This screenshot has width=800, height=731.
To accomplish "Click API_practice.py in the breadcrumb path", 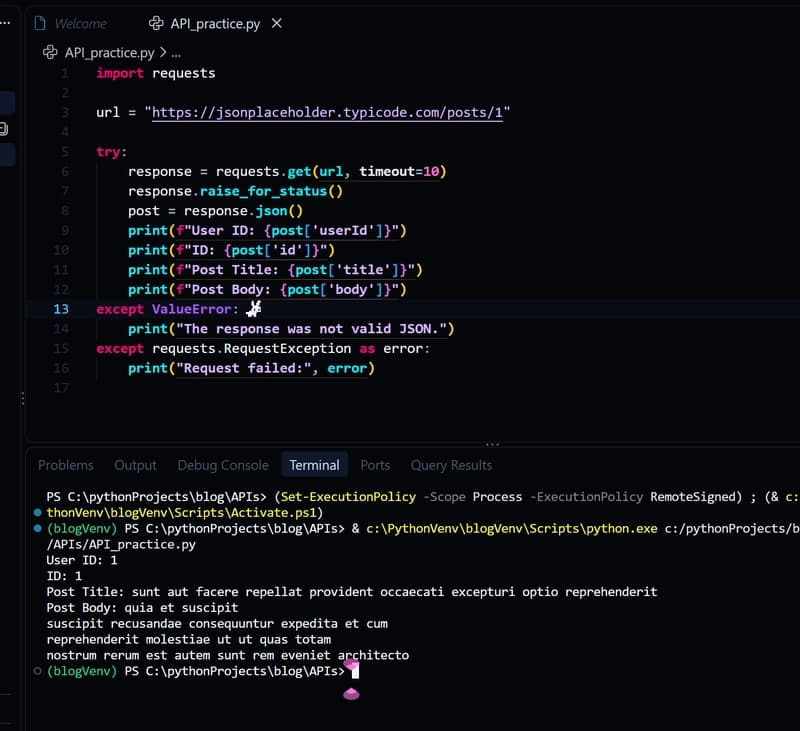I will point(109,53).
